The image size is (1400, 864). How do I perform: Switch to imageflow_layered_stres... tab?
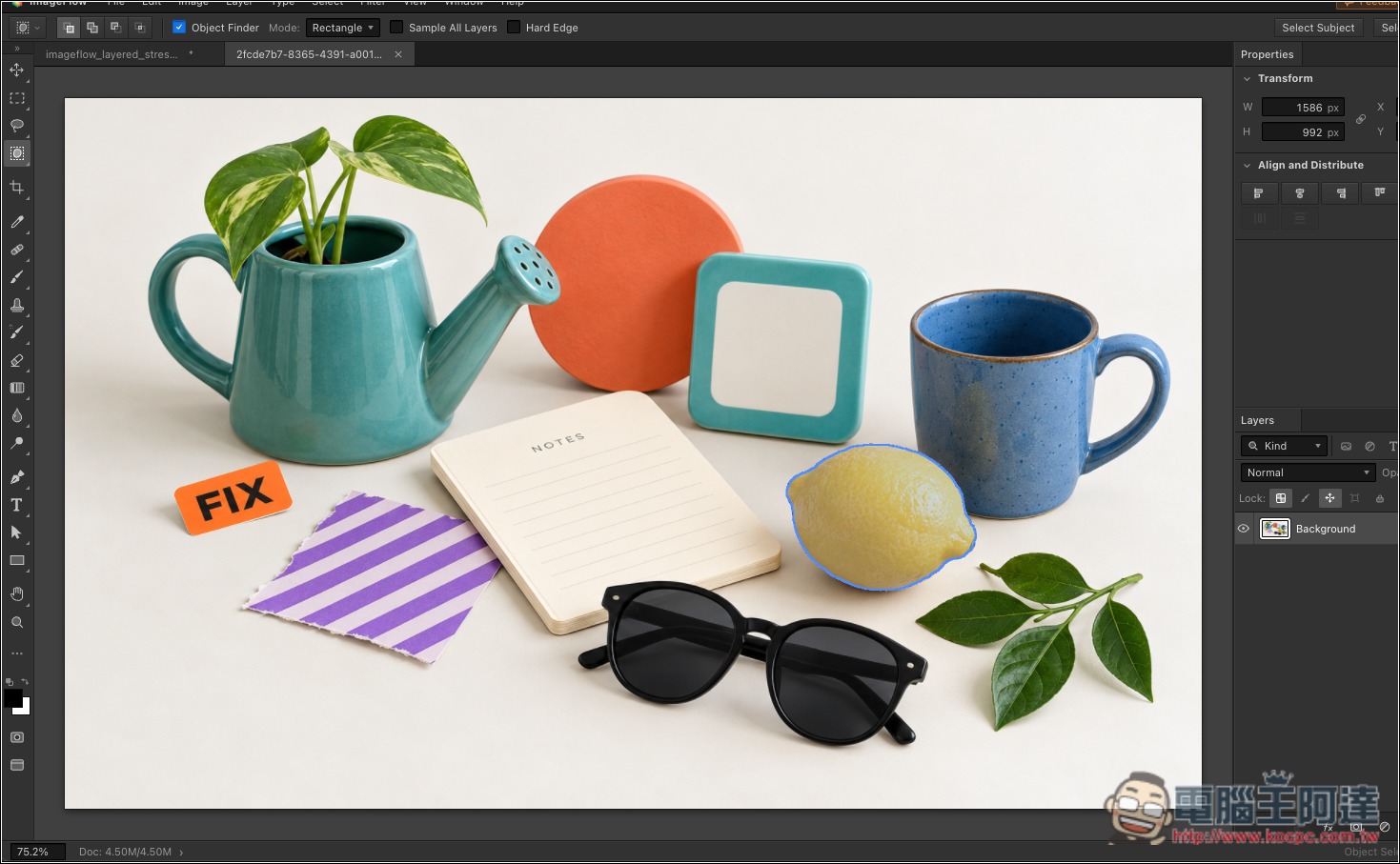(x=112, y=54)
